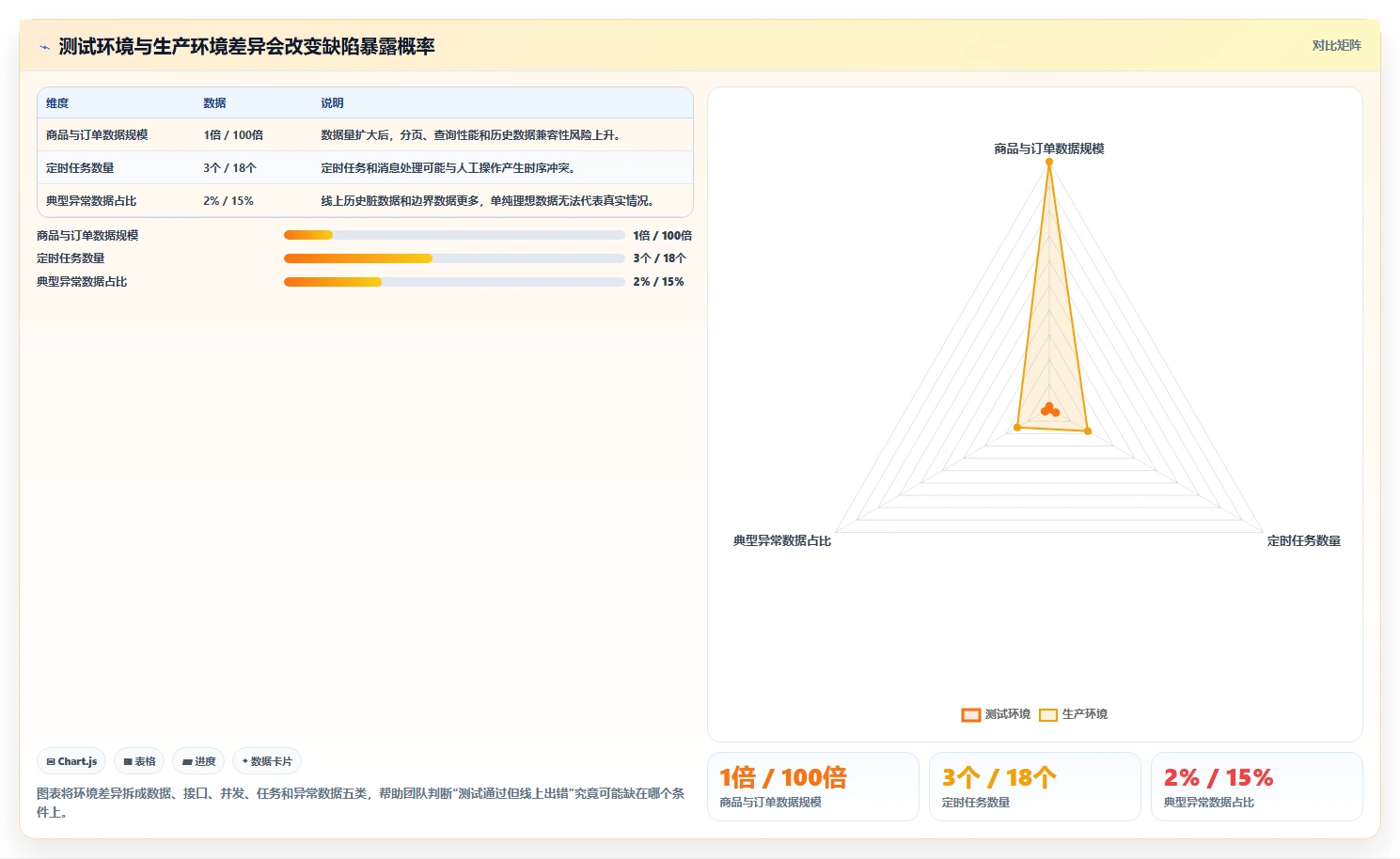Click the table cell 定时任务数量

coord(80,168)
